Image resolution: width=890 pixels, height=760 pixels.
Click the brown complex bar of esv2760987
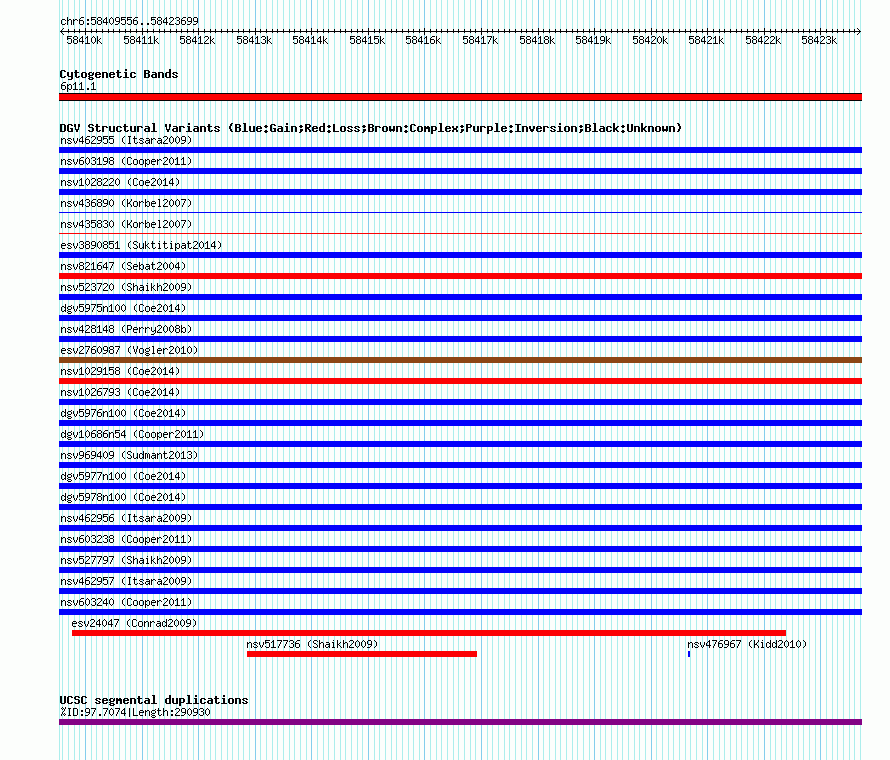[460, 360]
